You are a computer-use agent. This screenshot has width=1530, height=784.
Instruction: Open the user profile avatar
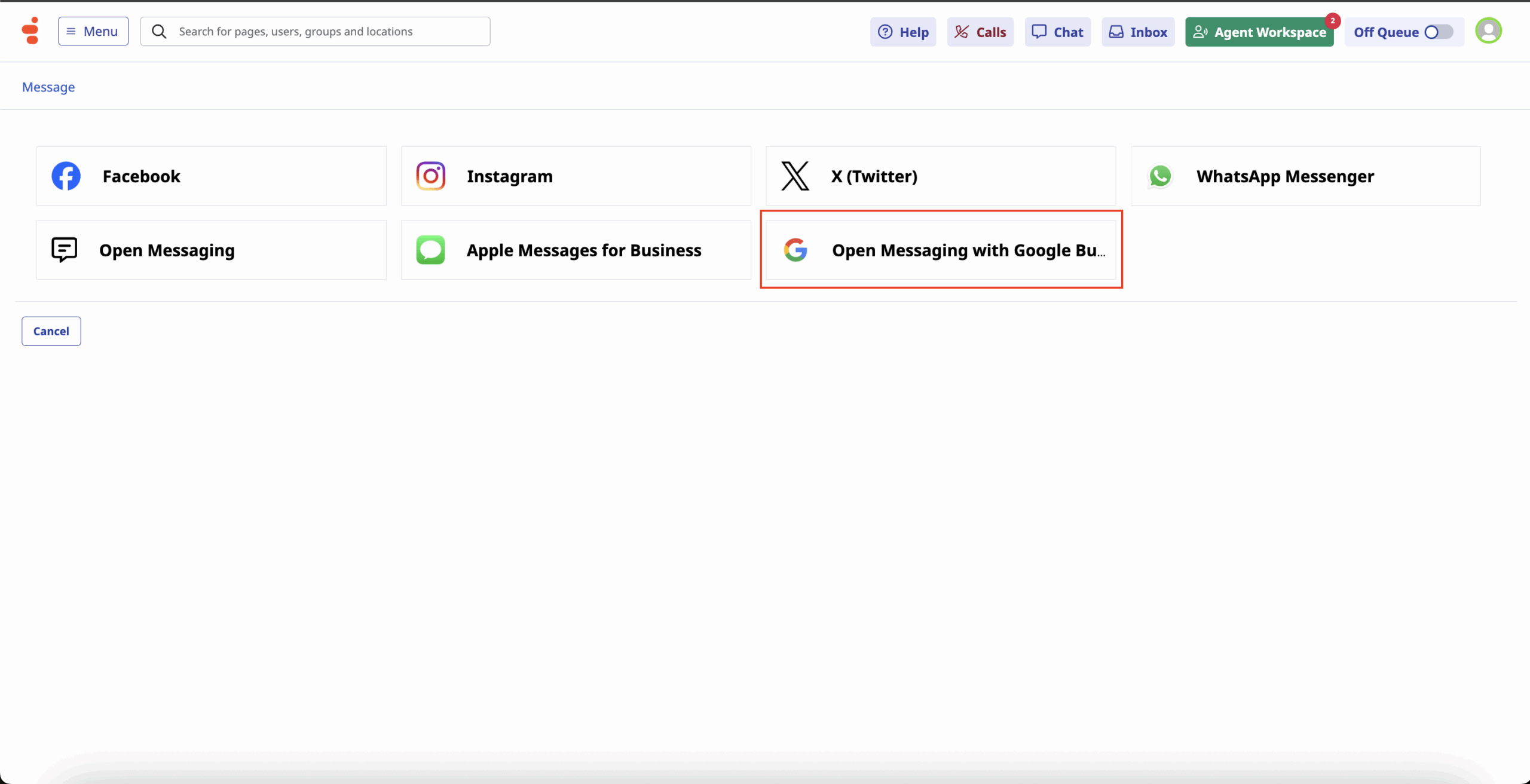1488,31
